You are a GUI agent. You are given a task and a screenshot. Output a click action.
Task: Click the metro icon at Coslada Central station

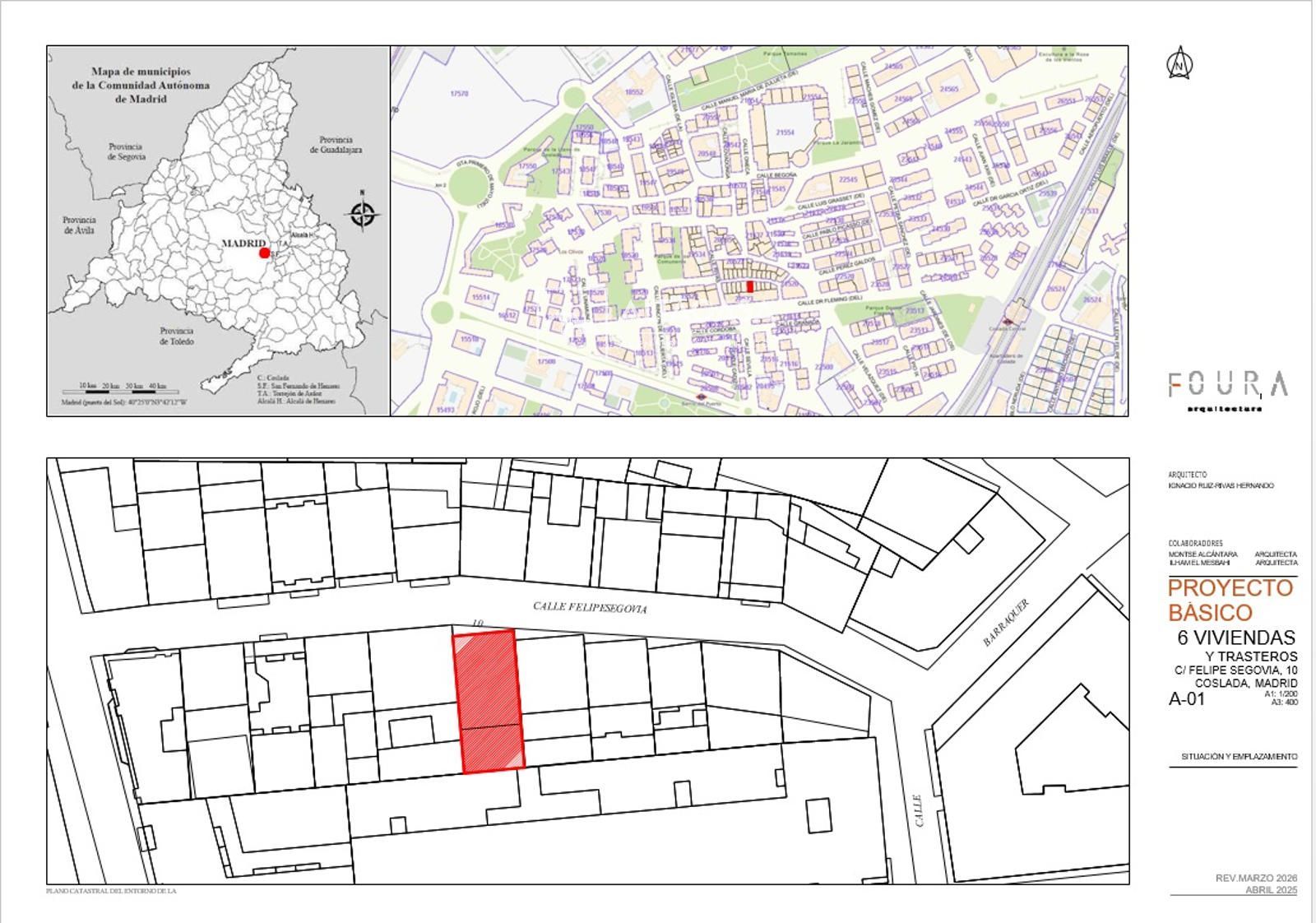(x=1008, y=321)
